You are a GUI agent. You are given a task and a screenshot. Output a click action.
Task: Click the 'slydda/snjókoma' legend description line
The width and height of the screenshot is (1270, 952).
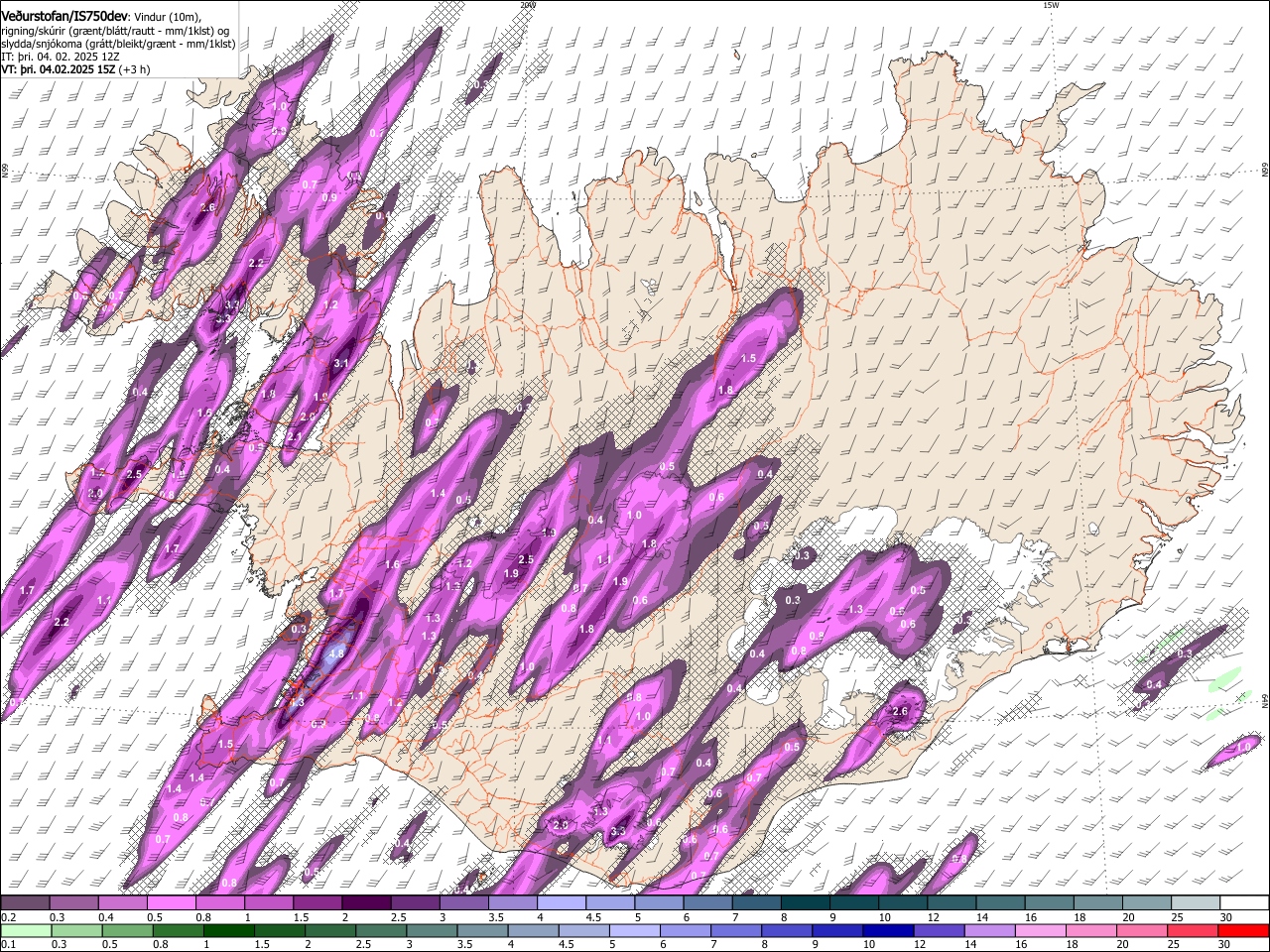tap(118, 44)
